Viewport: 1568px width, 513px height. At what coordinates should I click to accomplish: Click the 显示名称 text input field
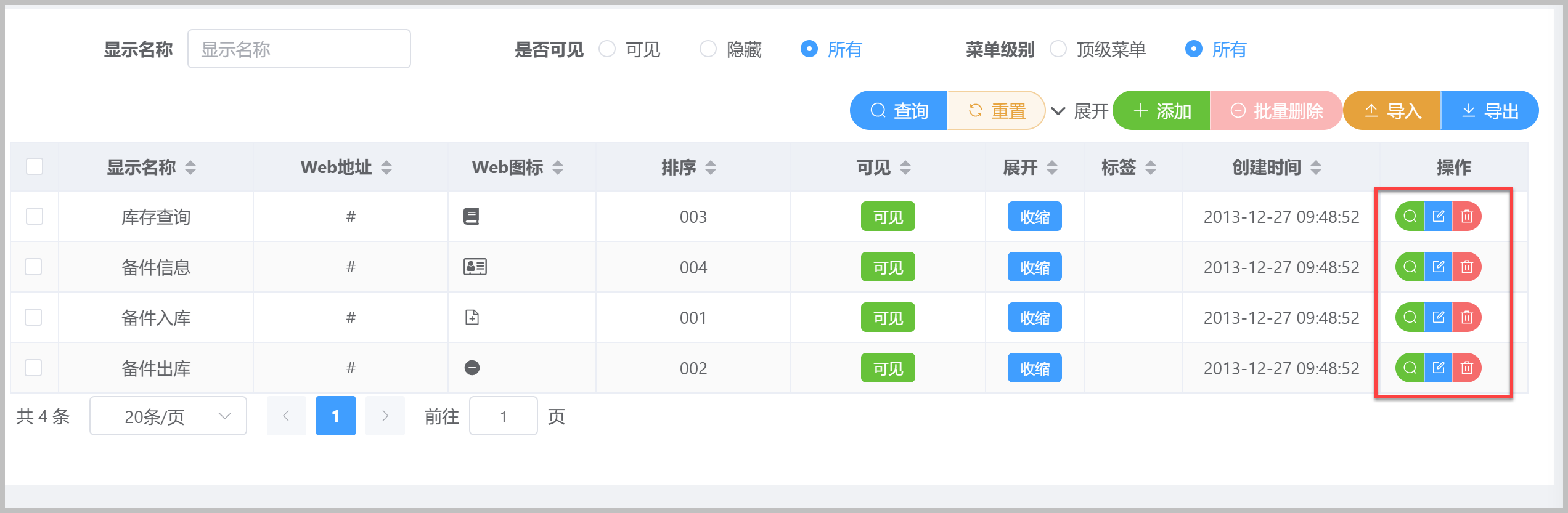(299, 49)
